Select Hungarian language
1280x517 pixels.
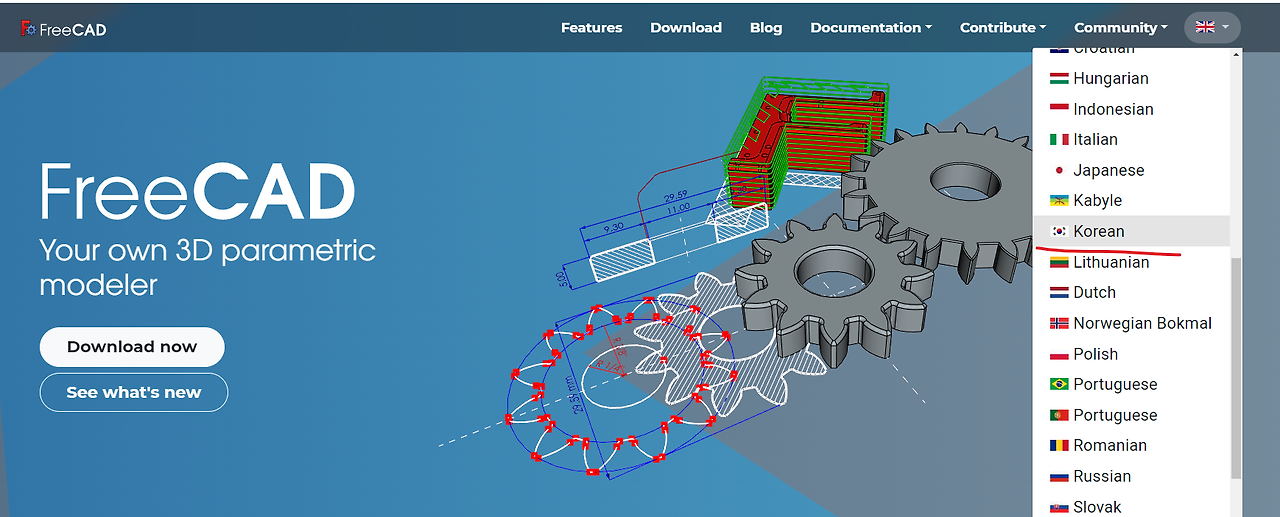(1132, 78)
